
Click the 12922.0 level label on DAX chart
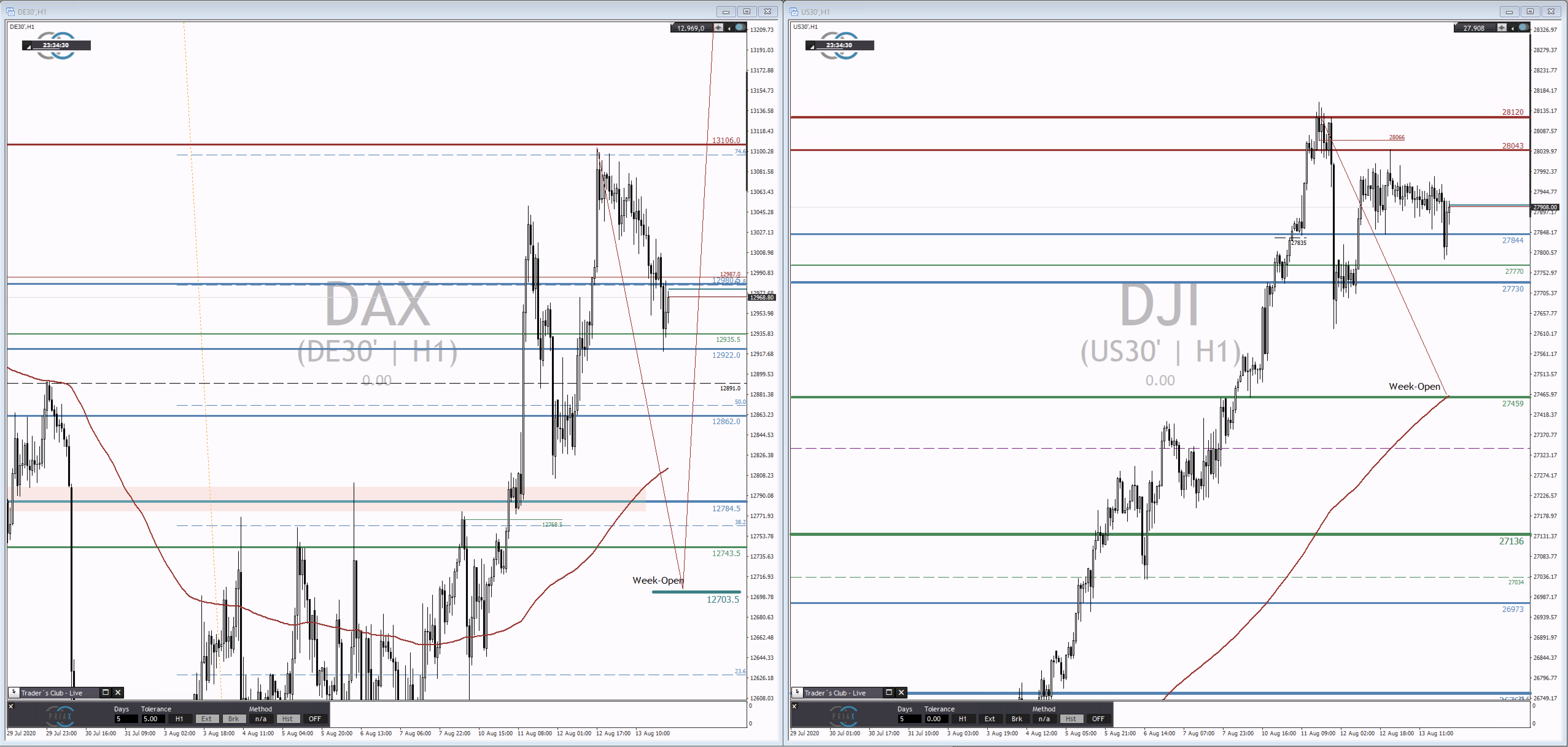click(726, 355)
